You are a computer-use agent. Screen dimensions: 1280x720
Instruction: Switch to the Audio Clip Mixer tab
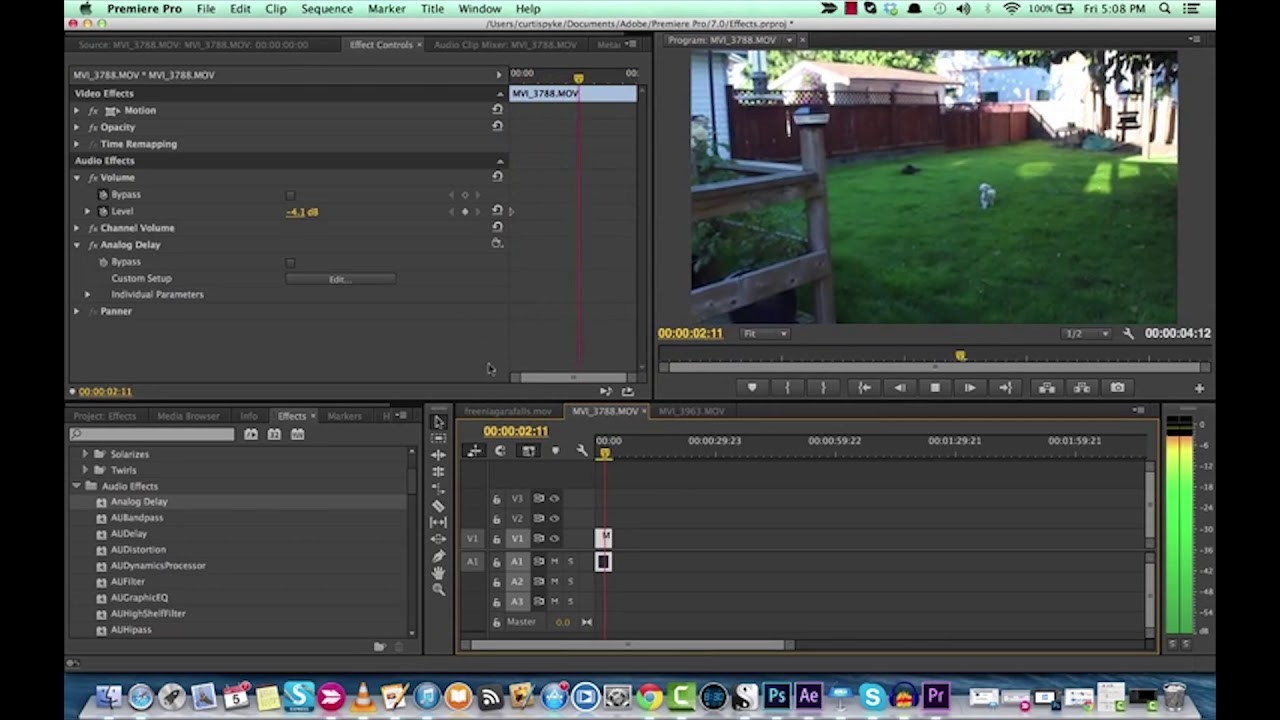[506, 45]
